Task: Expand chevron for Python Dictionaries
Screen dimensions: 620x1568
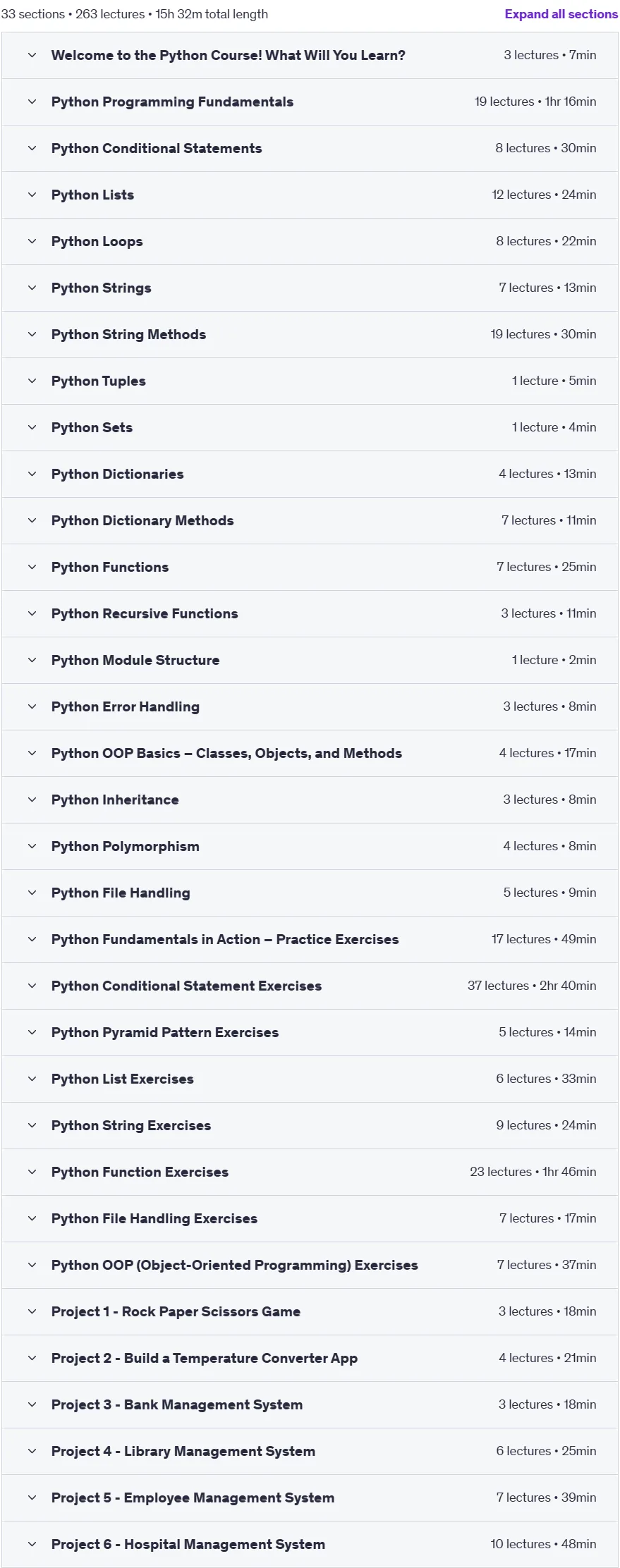Action: pos(32,474)
